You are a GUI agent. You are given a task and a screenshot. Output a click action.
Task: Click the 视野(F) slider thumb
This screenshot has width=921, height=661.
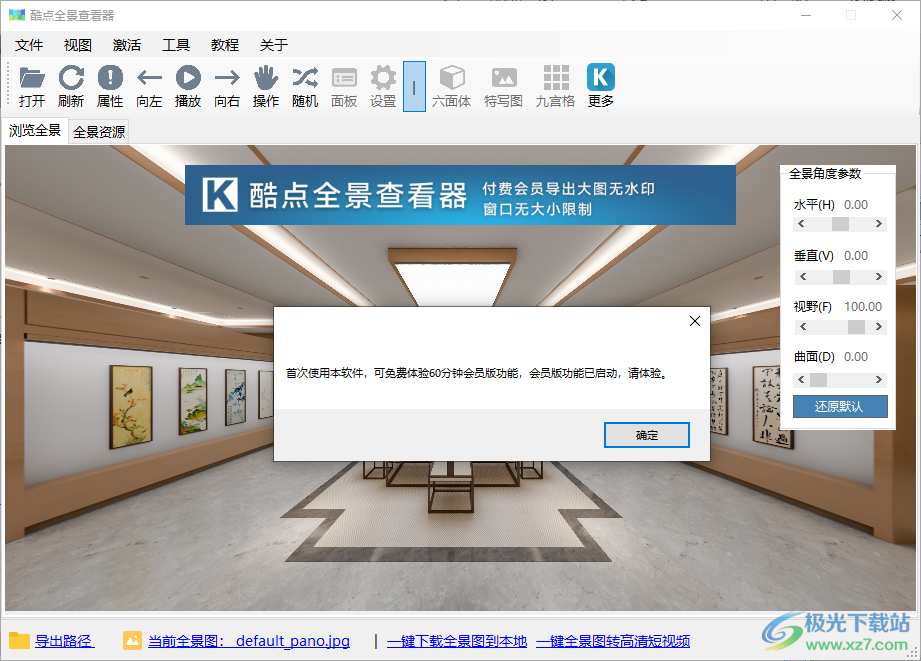point(856,327)
